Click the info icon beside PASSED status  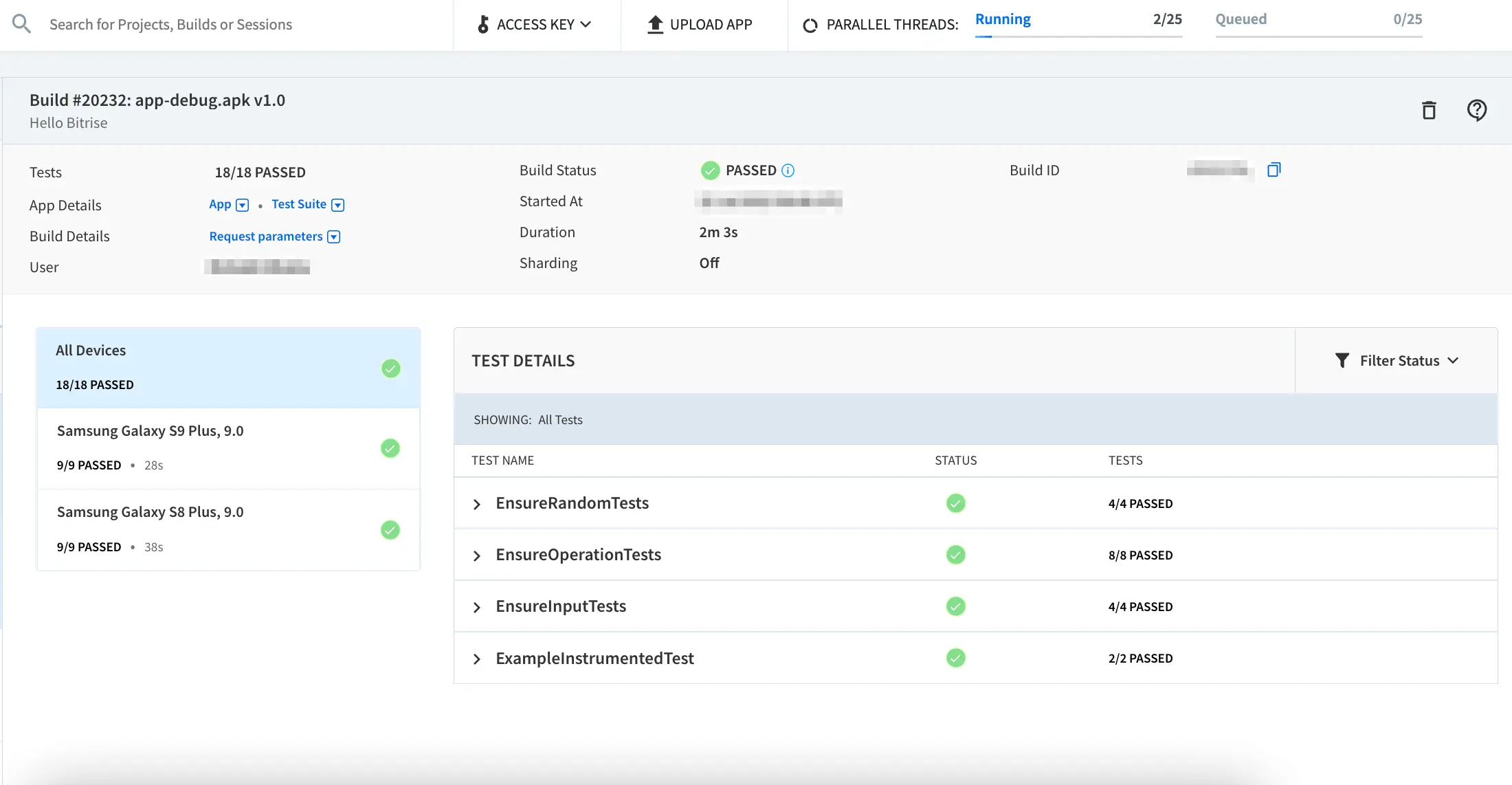point(788,170)
